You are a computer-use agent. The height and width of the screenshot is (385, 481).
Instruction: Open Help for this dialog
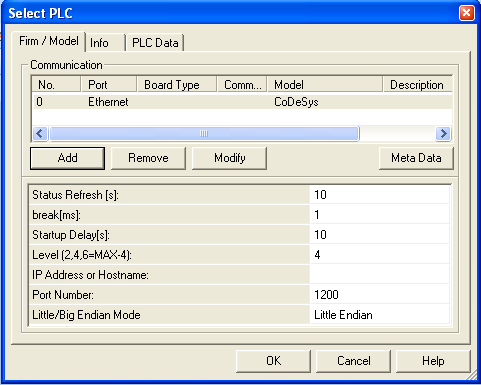(x=433, y=361)
